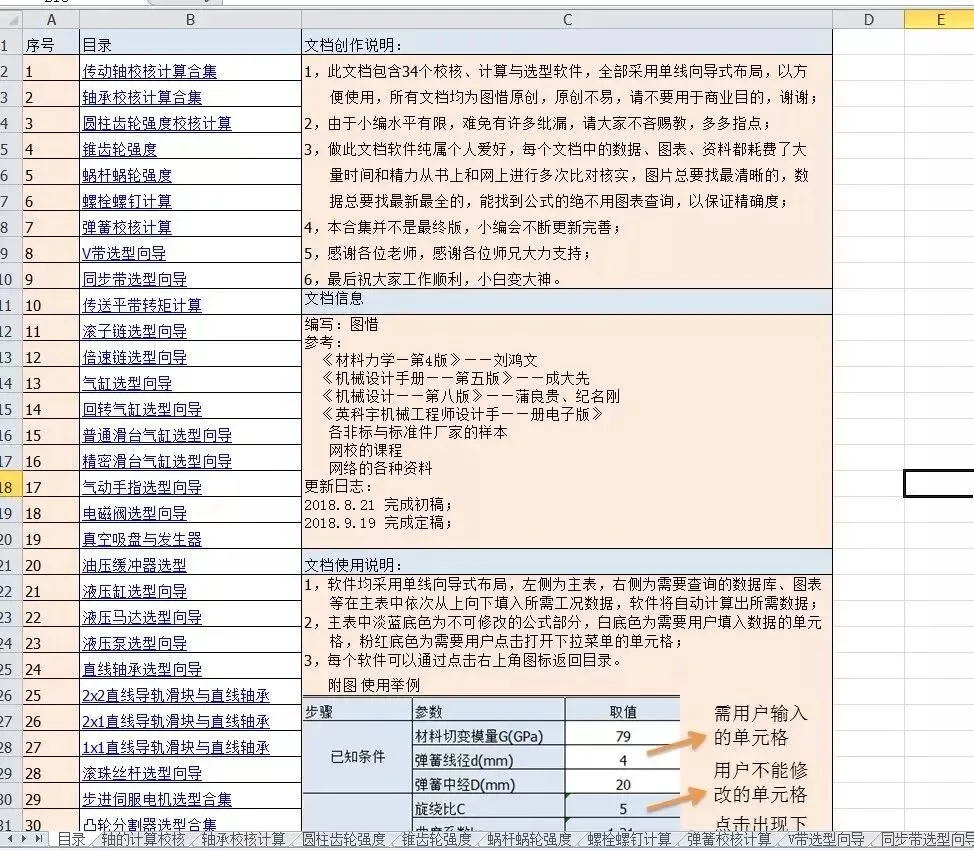
Task: Follow the 气缸选型向导 hyperlink
Action: (127, 384)
